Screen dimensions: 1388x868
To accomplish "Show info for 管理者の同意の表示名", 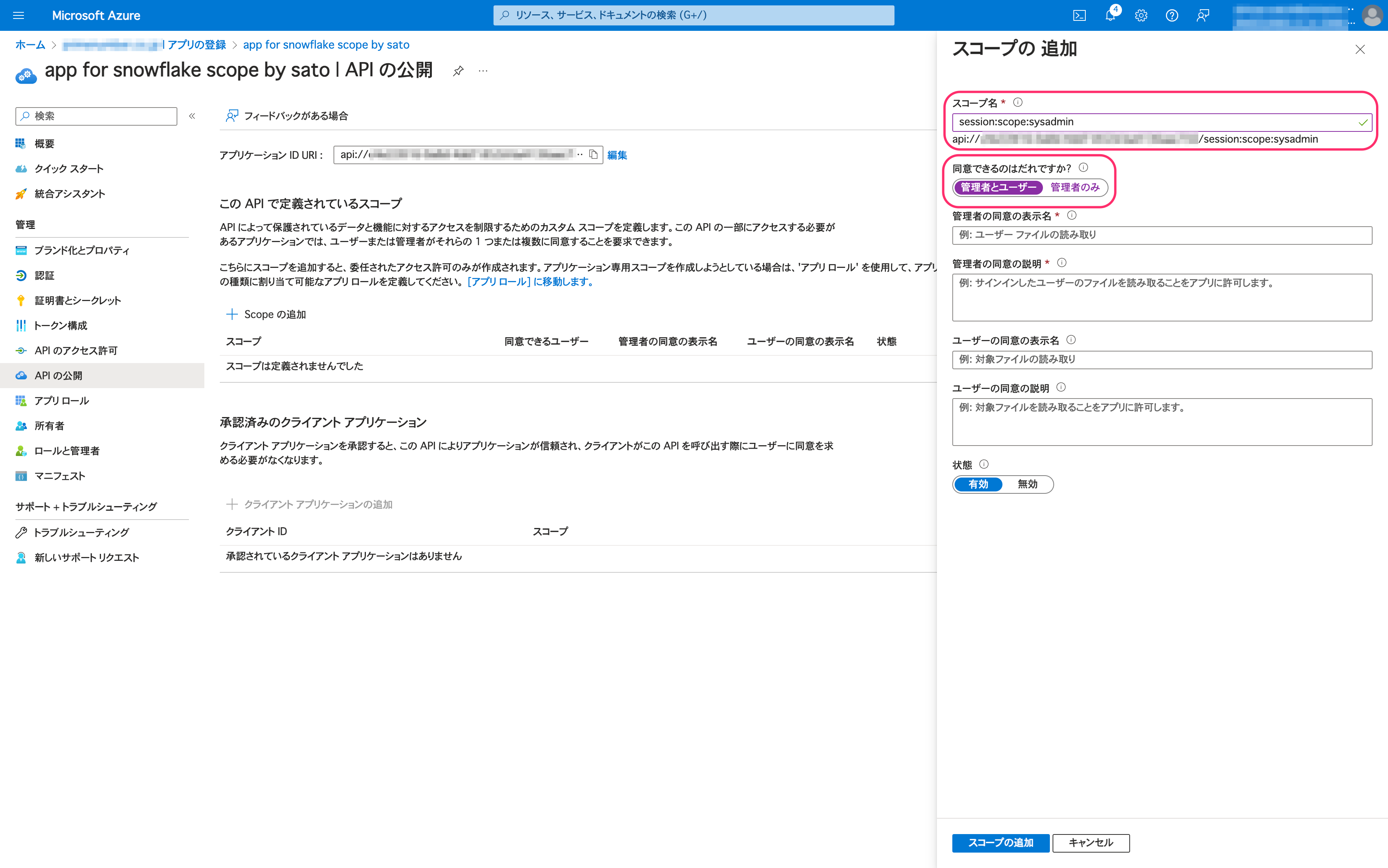I will click(1071, 215).
